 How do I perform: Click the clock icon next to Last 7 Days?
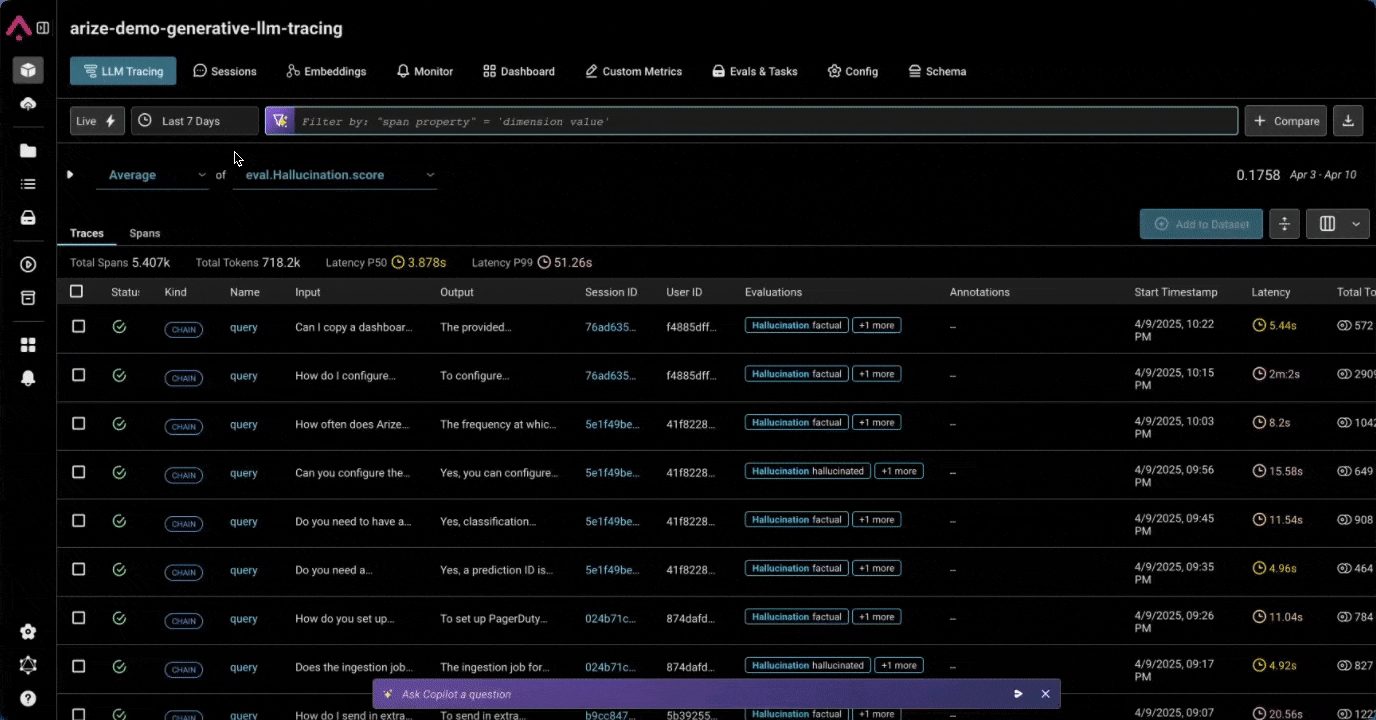coord(145,121)
